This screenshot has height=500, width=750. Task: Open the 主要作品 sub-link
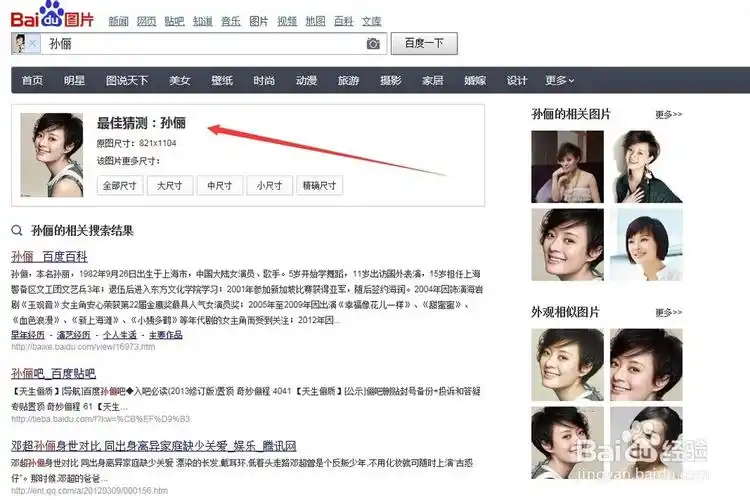165,335
